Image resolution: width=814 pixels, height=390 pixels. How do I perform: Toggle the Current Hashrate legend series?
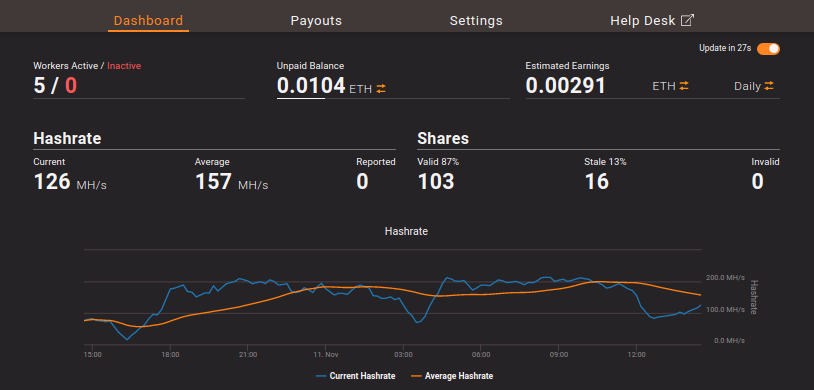coord(355,376)
